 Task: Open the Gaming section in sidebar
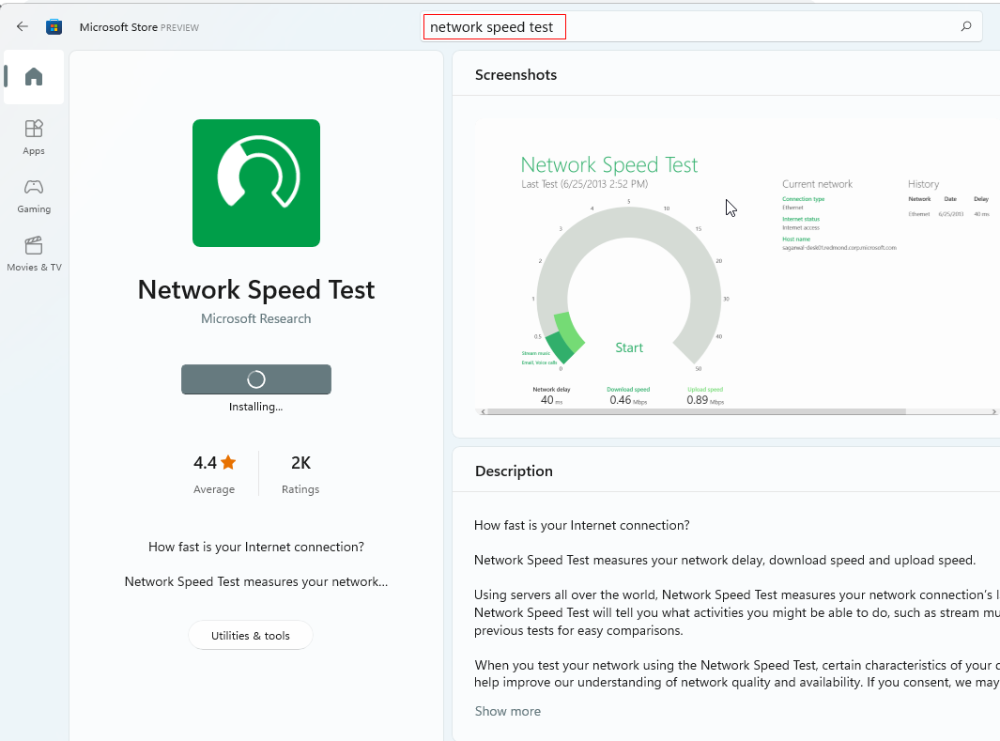(34, 196)
